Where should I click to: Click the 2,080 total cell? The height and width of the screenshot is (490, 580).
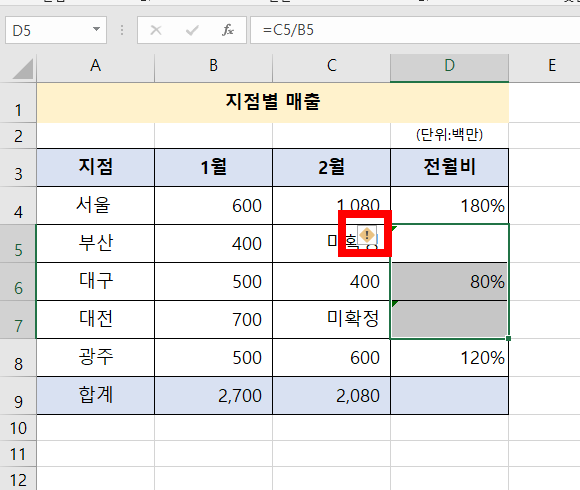pyautogui.click(x=331, y=396)
